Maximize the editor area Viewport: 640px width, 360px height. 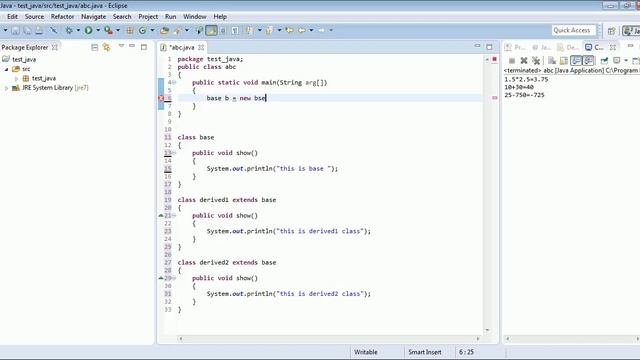tap(489, 47)
